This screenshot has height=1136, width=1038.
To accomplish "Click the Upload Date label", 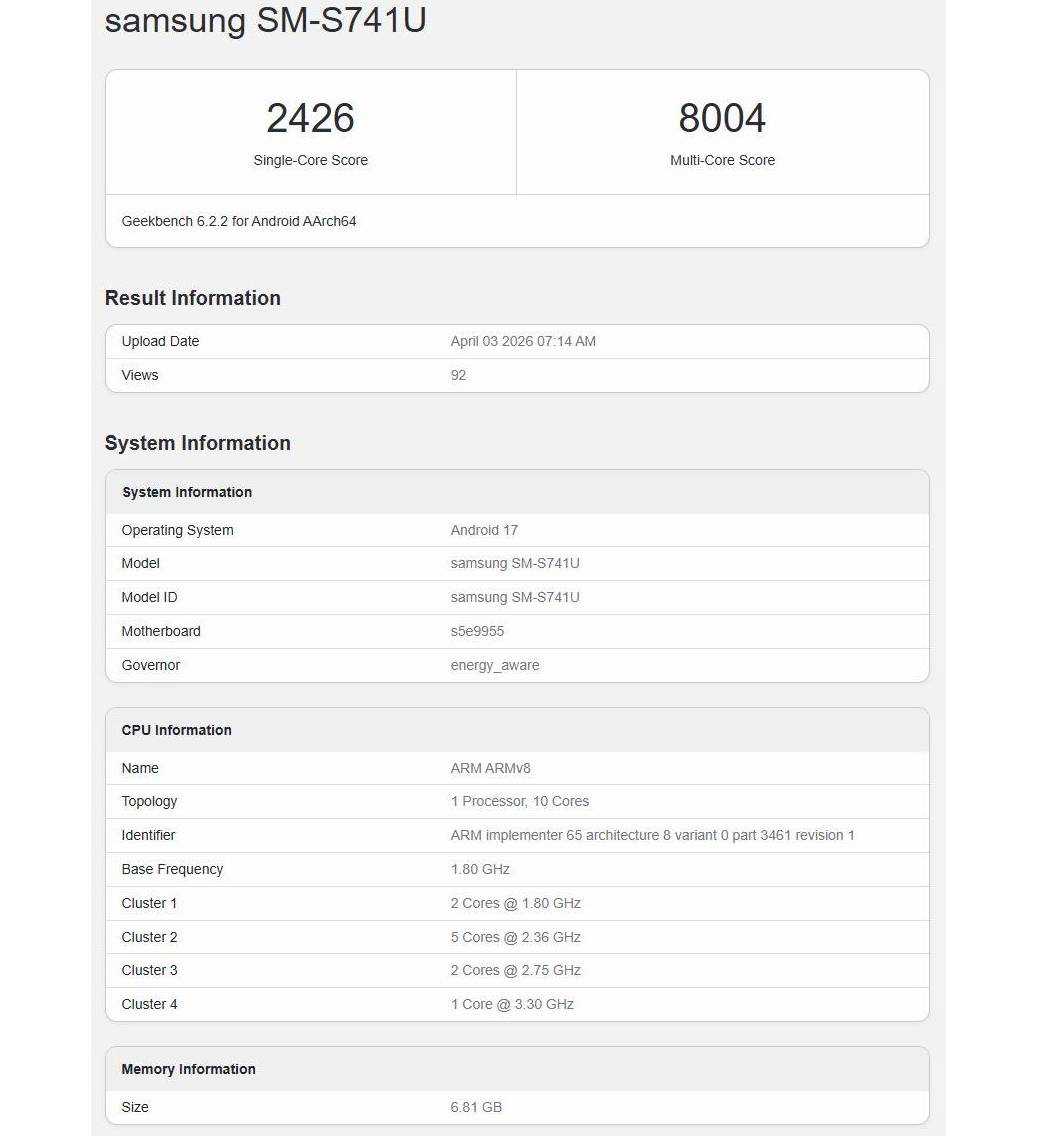I will [x=160, y=341].
